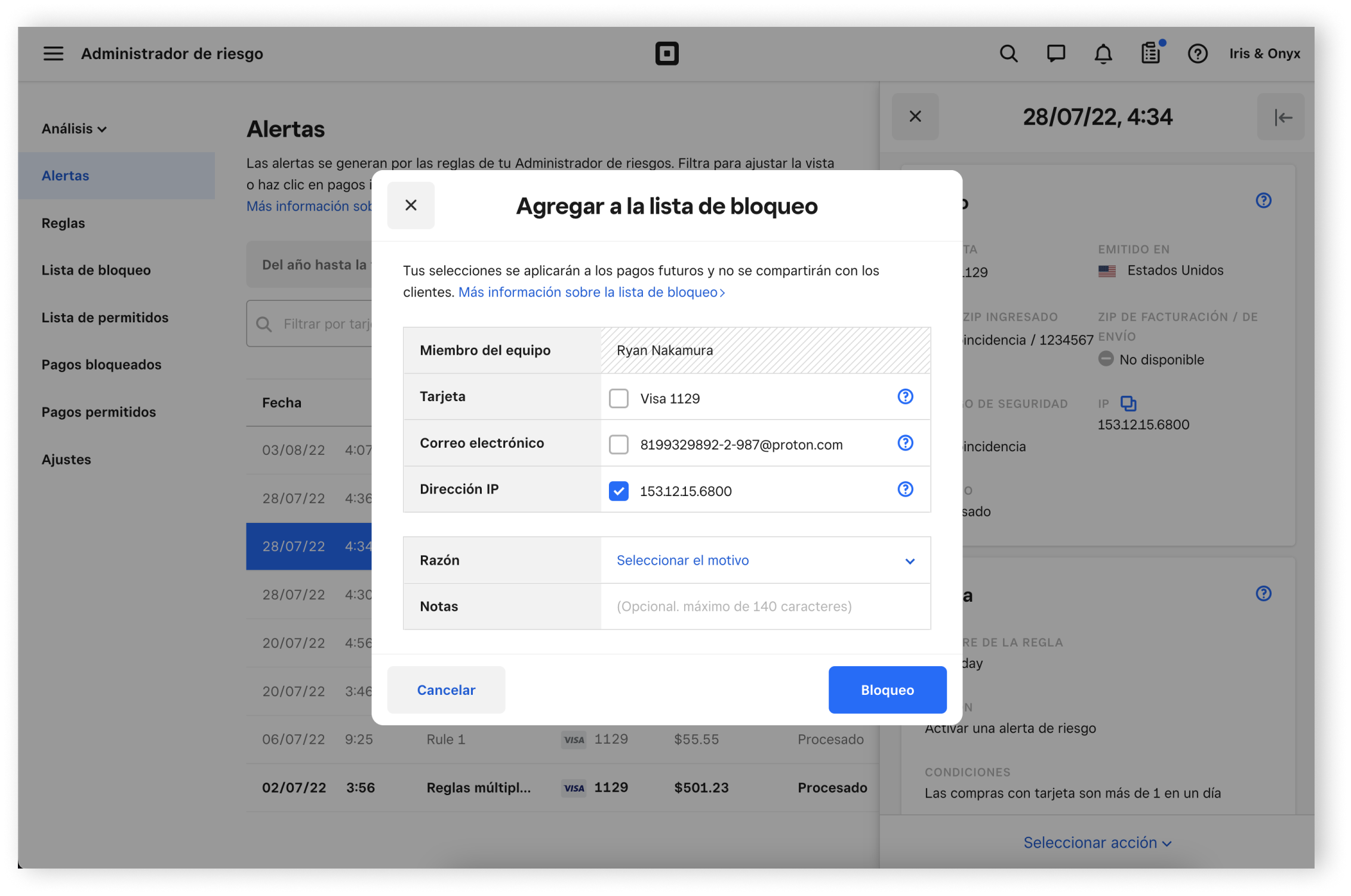Go to Alertas in sidebar
The image size is (1351, 896).
click(116, 175)
